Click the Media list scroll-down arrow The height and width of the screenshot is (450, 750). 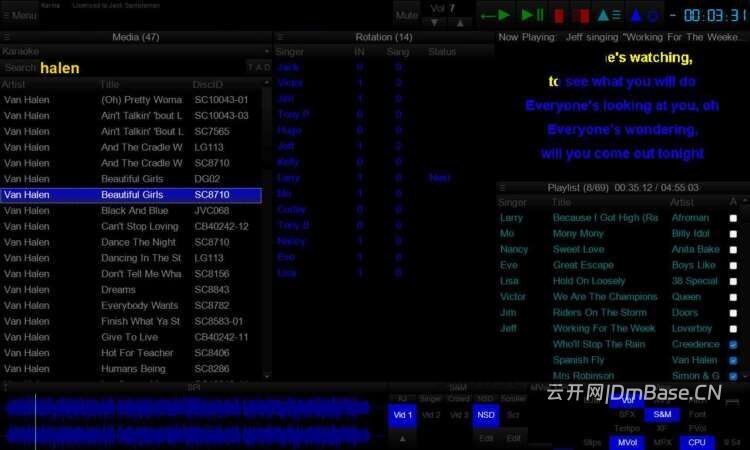coord(267,376)
